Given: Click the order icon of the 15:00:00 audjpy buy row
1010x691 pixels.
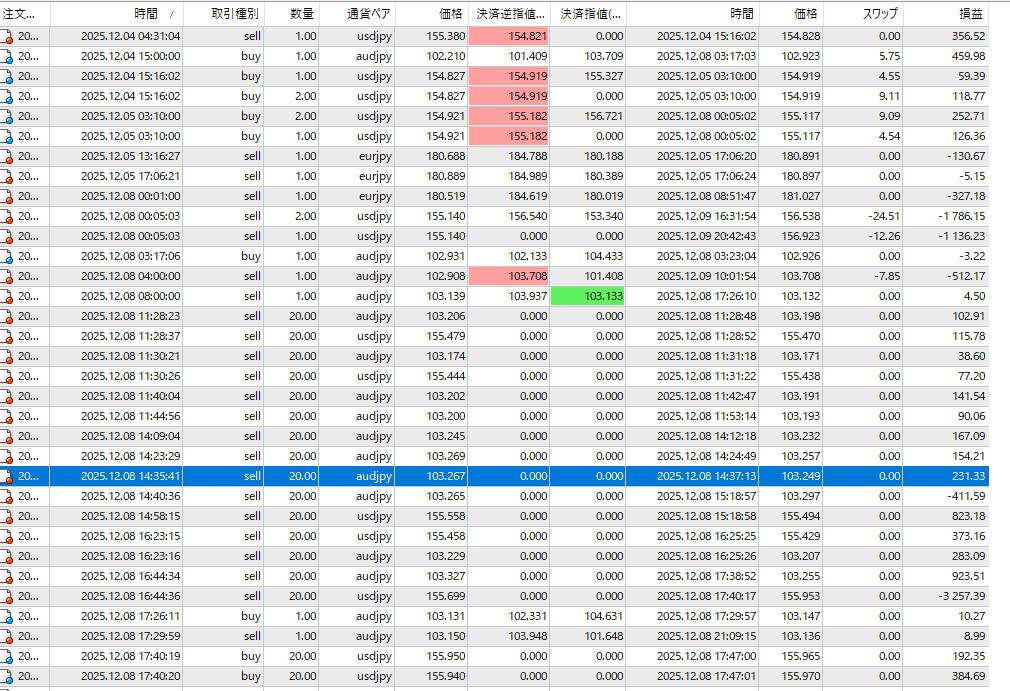Looking at the screenshot, I should click(x=7, y=57).
